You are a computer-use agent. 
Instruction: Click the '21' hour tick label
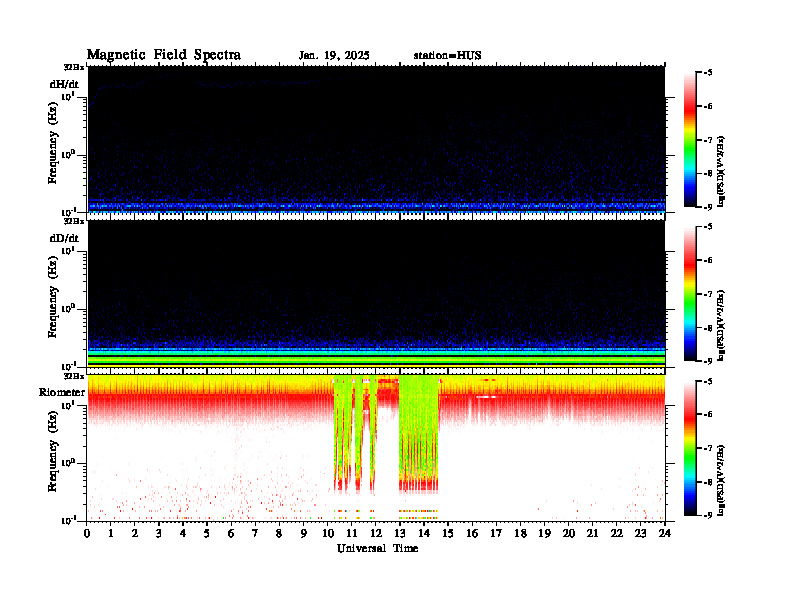(592, 533)
